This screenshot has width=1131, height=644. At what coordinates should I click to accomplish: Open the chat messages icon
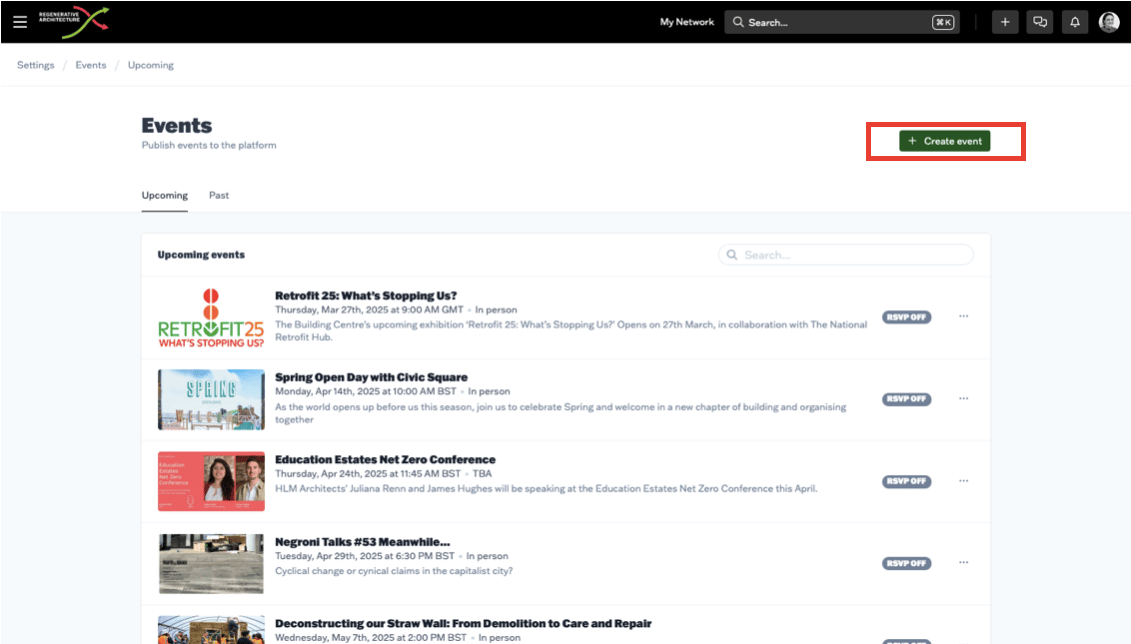pyautogui.click(x=1040, y=22)
